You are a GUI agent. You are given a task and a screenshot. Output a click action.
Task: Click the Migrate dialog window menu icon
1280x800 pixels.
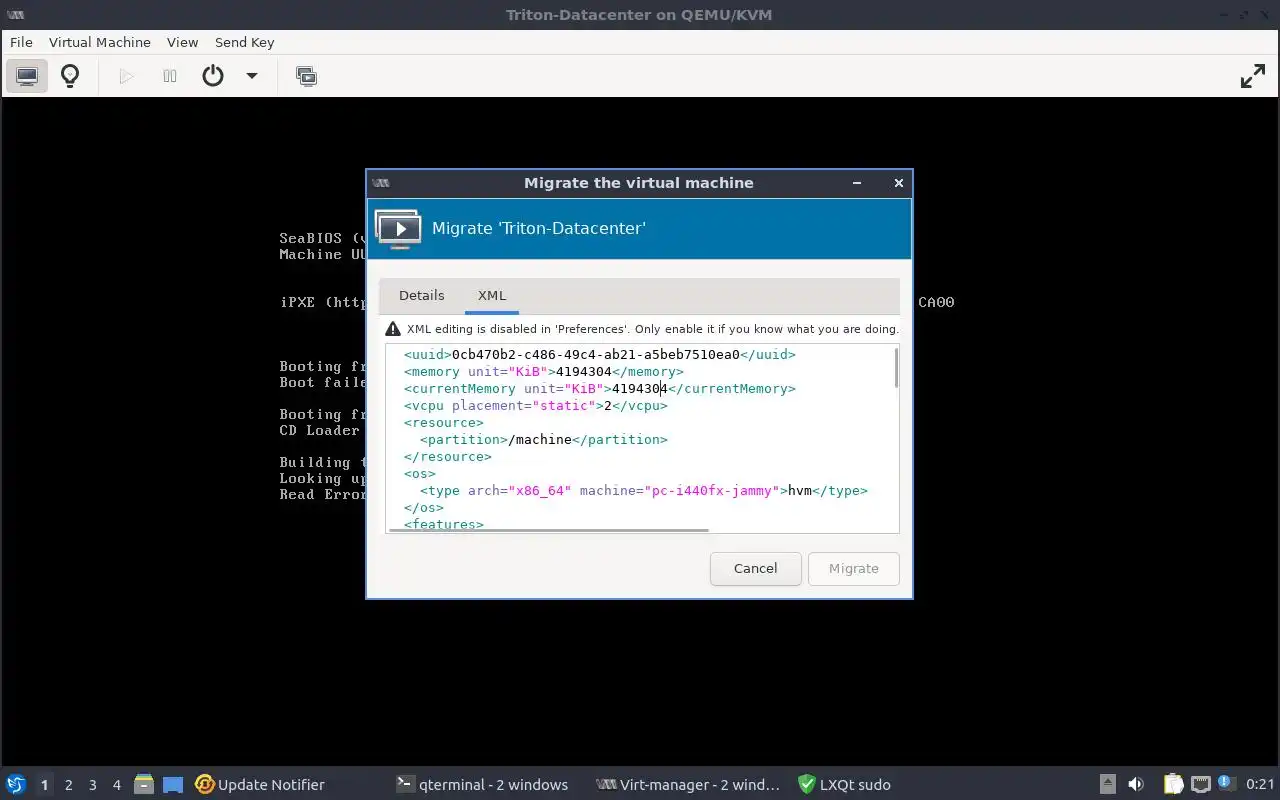point(381,183)
